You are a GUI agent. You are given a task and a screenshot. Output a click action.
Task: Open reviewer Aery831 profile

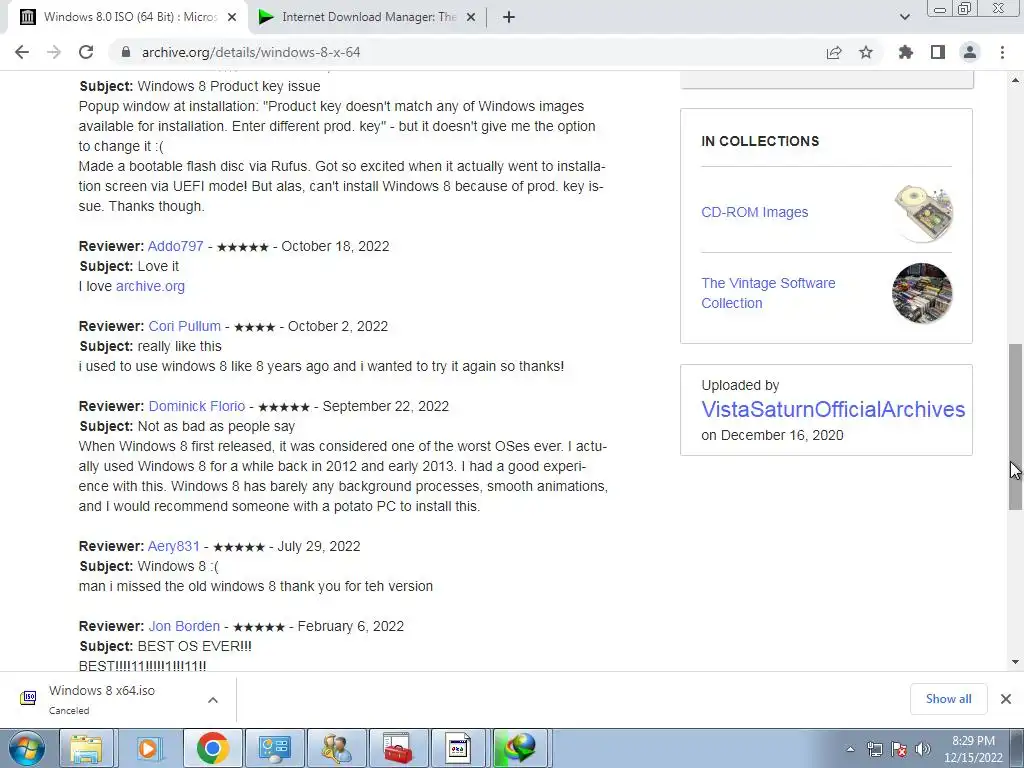(174, 546)
